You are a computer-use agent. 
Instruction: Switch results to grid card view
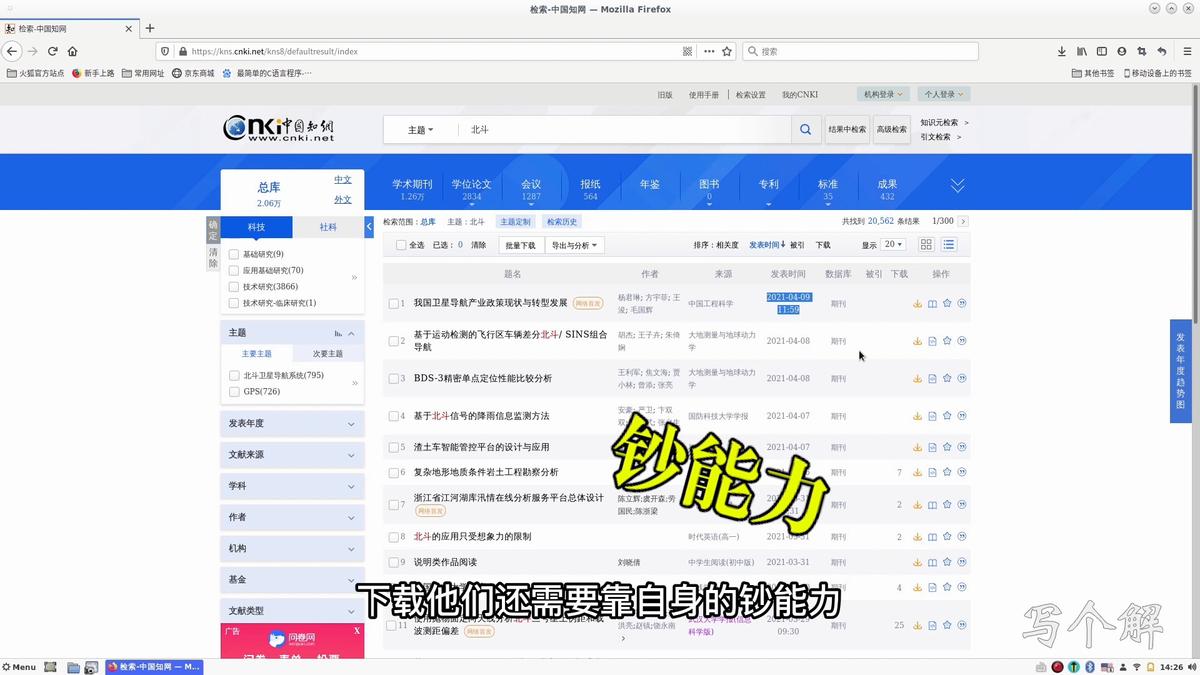926,244
